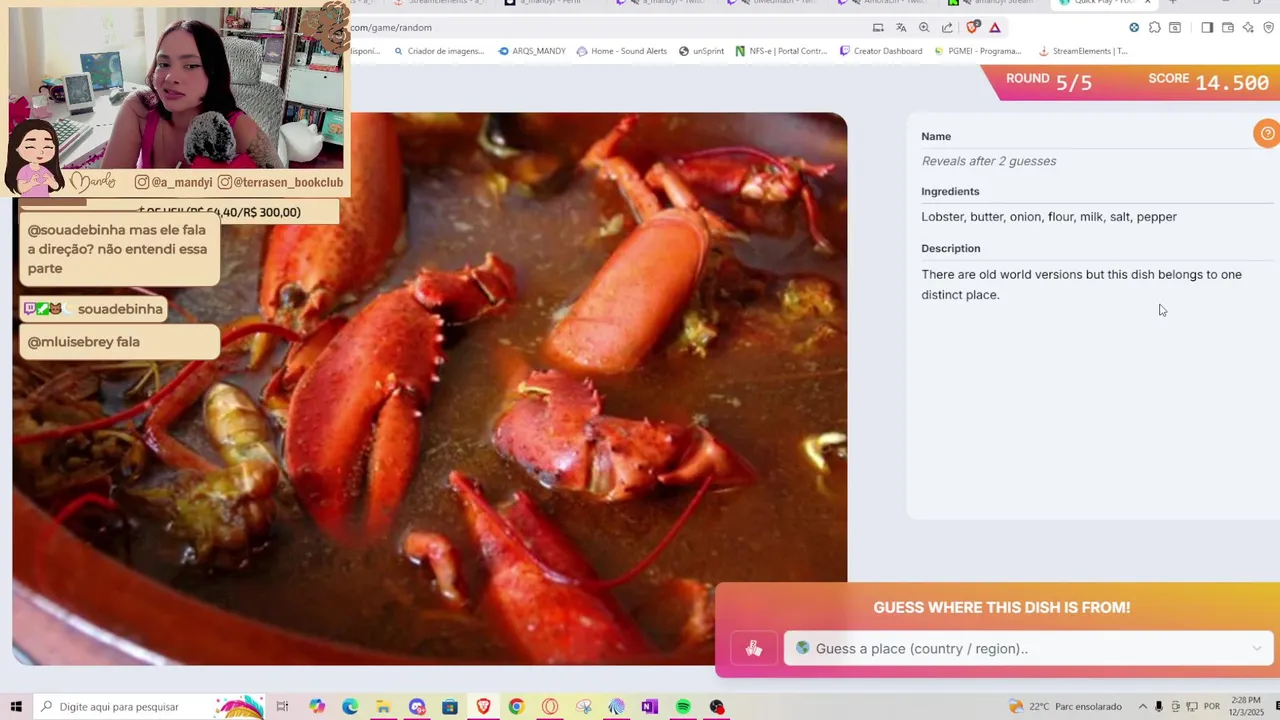Click the install app icon in address bar
1280x720 pixels.
click(x=878, y=28)
